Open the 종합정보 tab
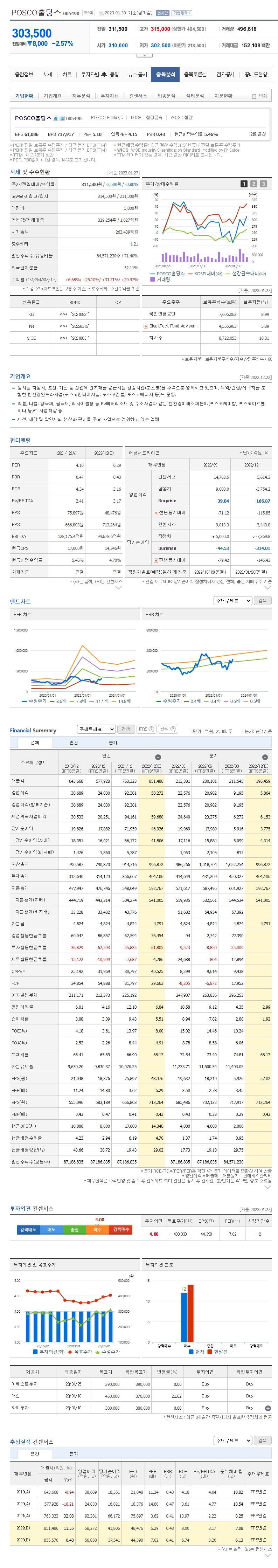Viewport: 278px width, 1568px height. [24, 74]
